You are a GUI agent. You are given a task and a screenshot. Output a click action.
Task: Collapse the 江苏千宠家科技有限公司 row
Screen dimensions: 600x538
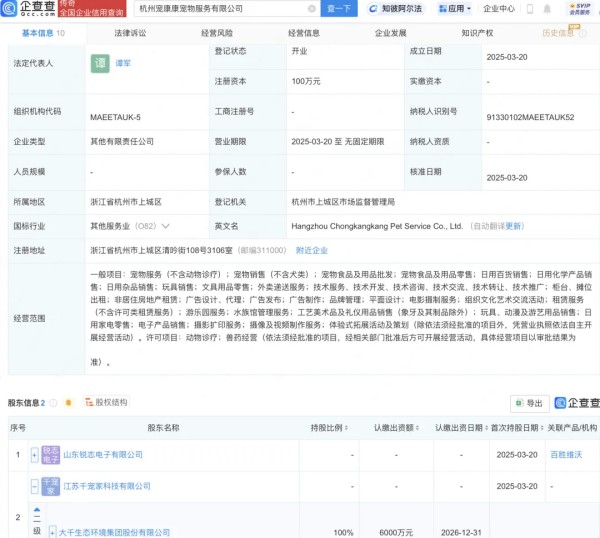[x=34, y=487]
